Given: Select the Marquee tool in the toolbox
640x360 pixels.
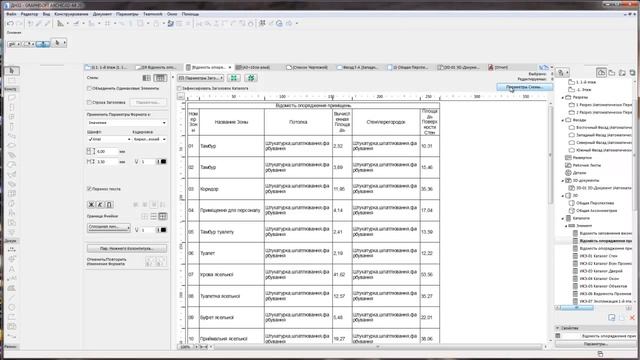Looking at the screenshot, I should [11, 80].
